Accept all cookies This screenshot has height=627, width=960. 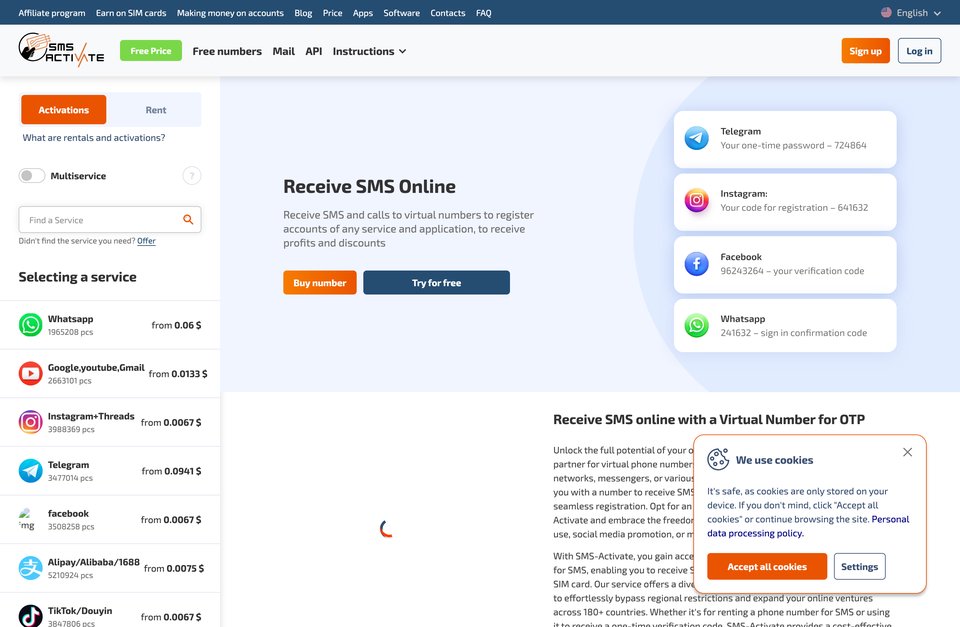pos(767,566)
